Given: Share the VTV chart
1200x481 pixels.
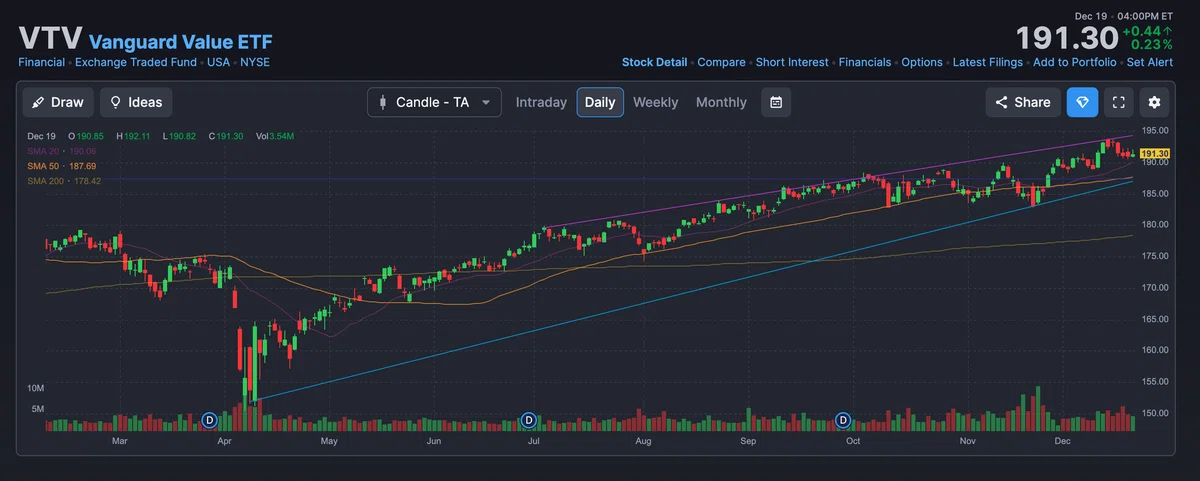Looking at the screenshot, I should 1022,102.
